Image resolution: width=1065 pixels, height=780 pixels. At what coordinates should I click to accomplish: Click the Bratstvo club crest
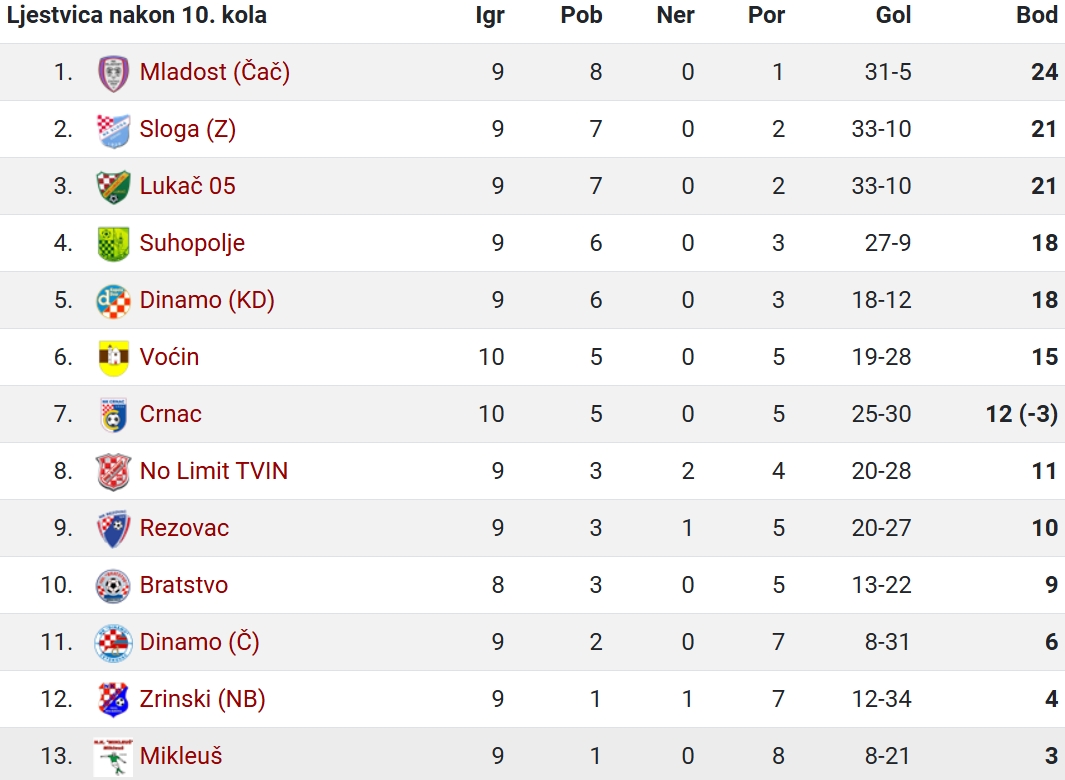click(113, 586)
